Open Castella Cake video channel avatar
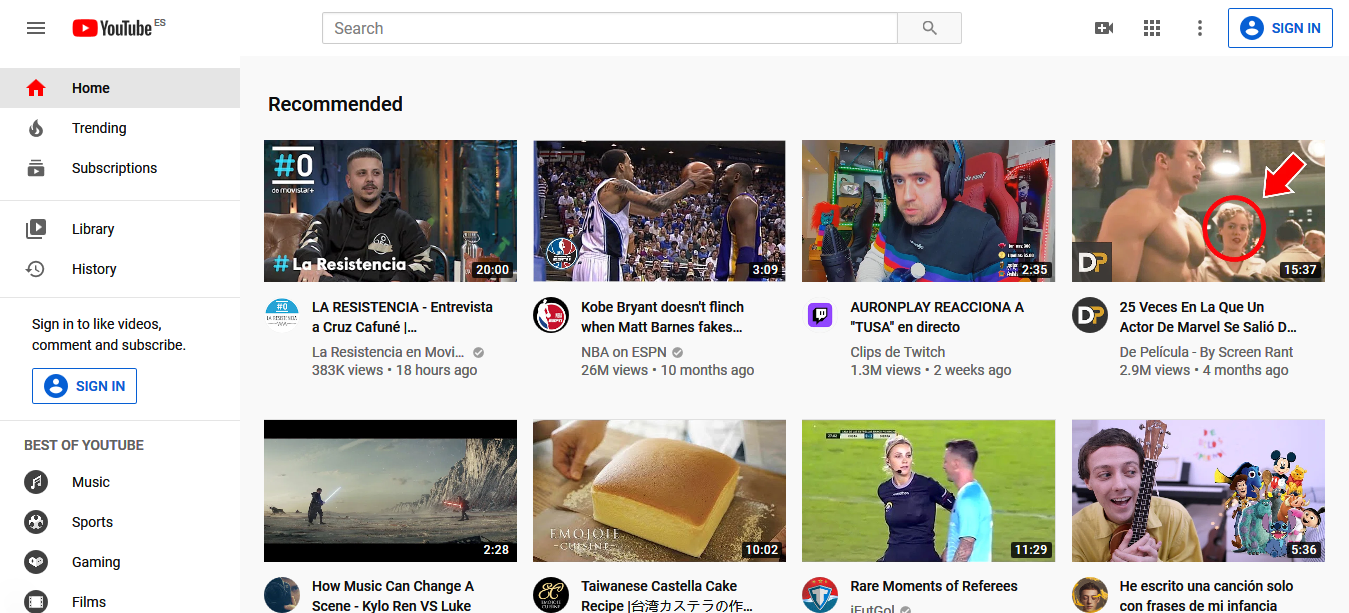The image size is (1349, 613). [x=551, y=594]
